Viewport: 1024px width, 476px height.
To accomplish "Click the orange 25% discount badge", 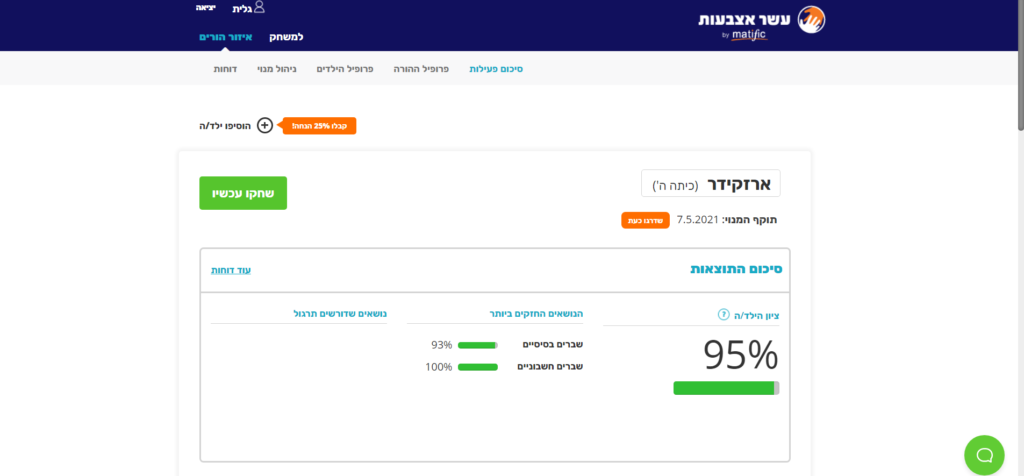I will [319, 125].
